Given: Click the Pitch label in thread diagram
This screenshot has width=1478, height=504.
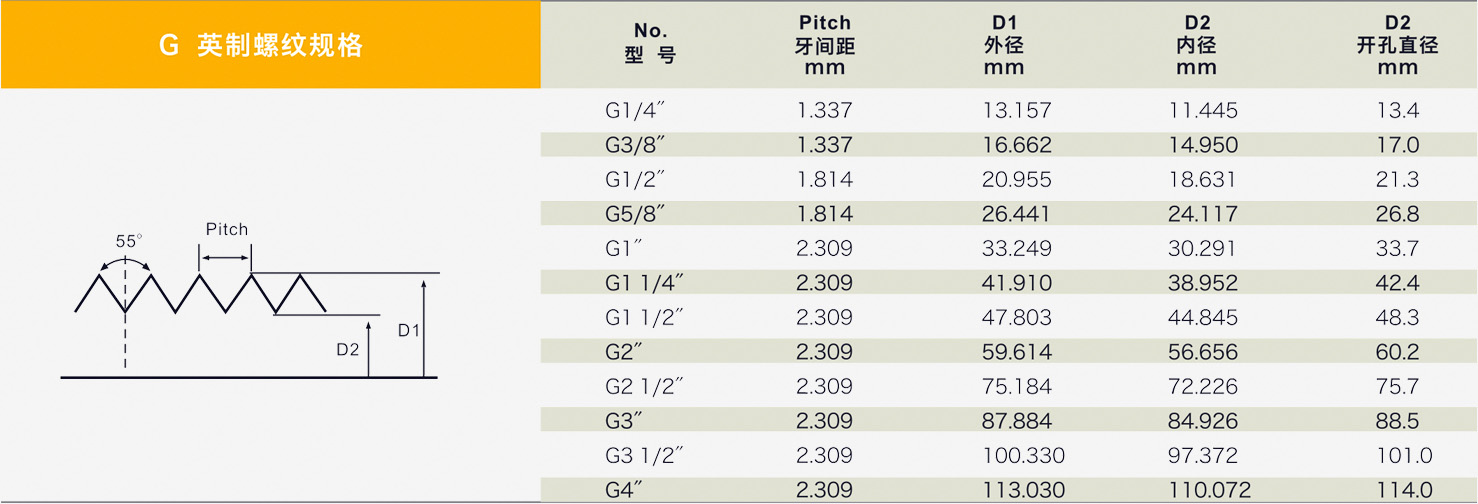Looking at the screenshot, I should tap(227, 229).
